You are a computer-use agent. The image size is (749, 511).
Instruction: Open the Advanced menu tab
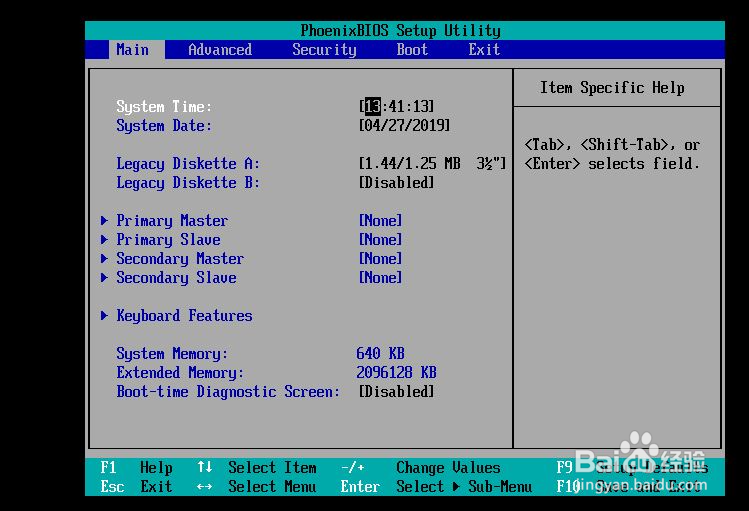(220, 50)
